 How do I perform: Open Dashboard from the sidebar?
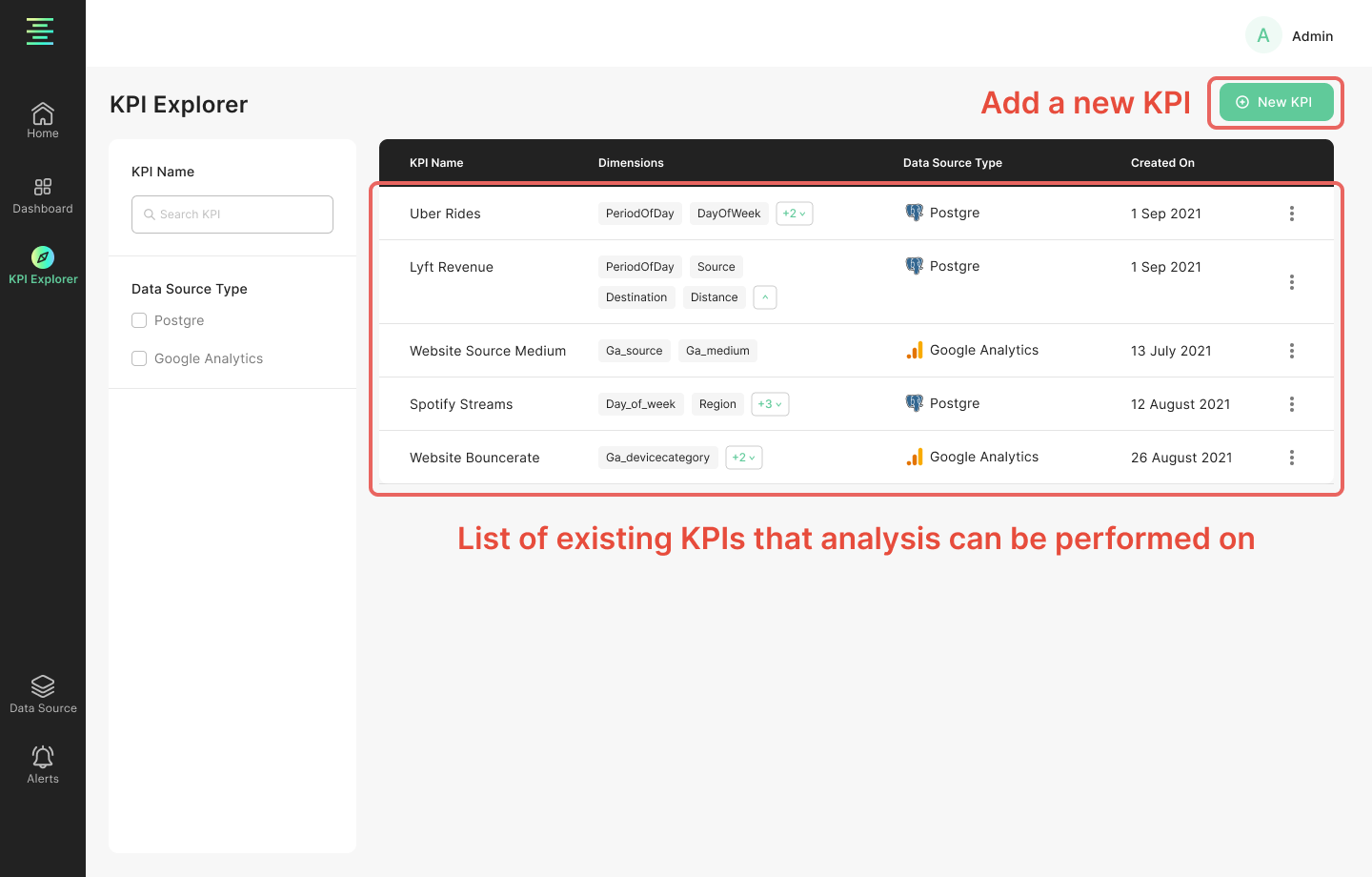pos(43,195)
